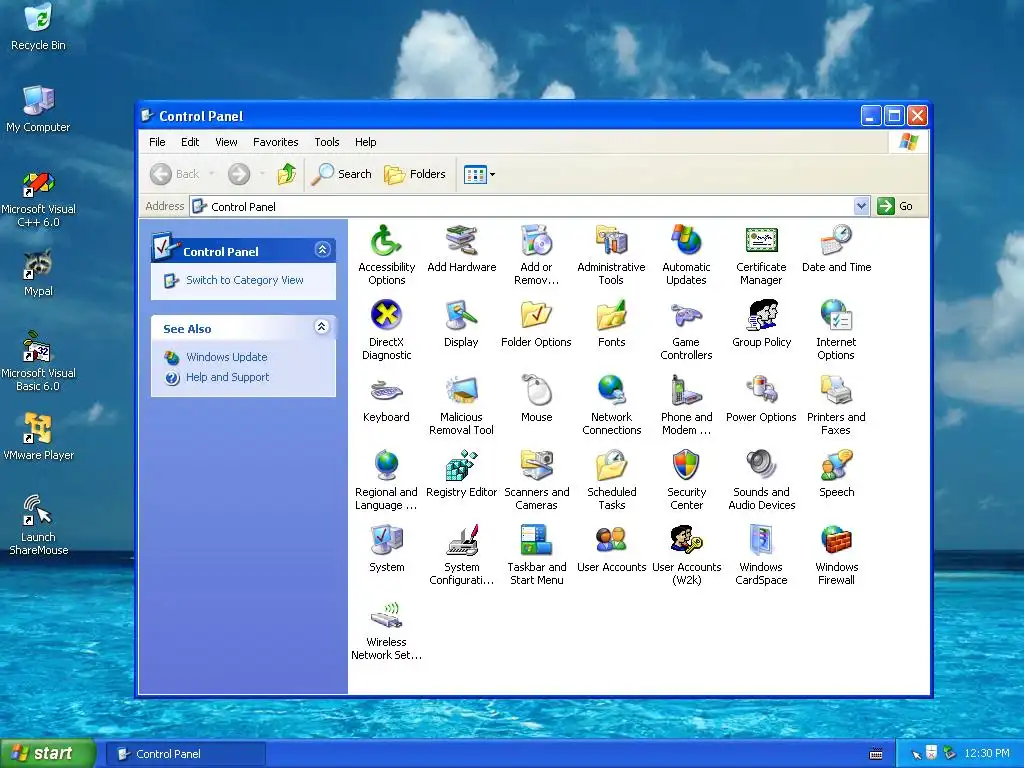This screenshot has height=768, width=1024.
Task: Click the Go button
Action: click(x=895, y=206)
